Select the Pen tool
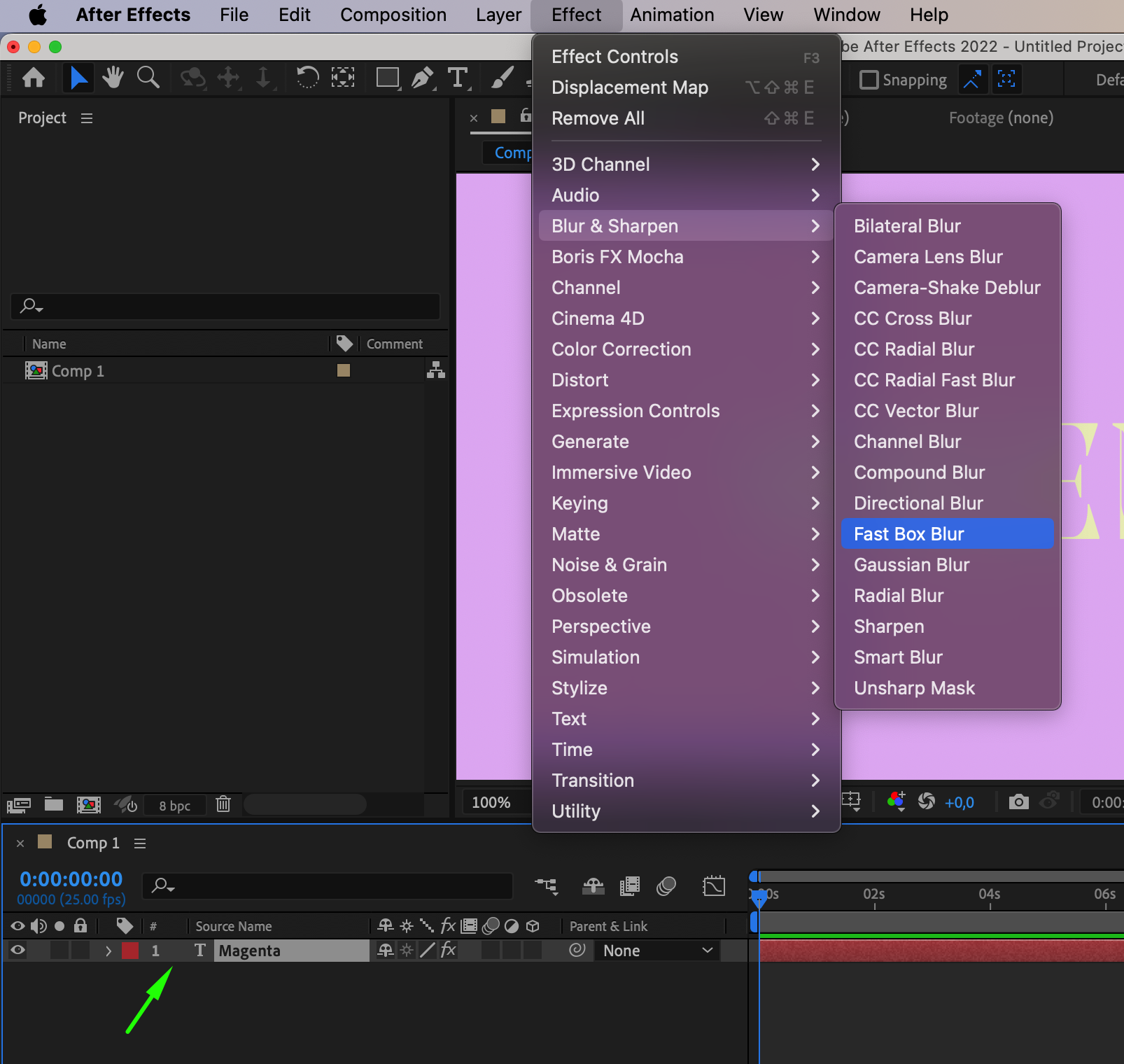Screen dimensions: 1124x1064 [x=422, y=77]
